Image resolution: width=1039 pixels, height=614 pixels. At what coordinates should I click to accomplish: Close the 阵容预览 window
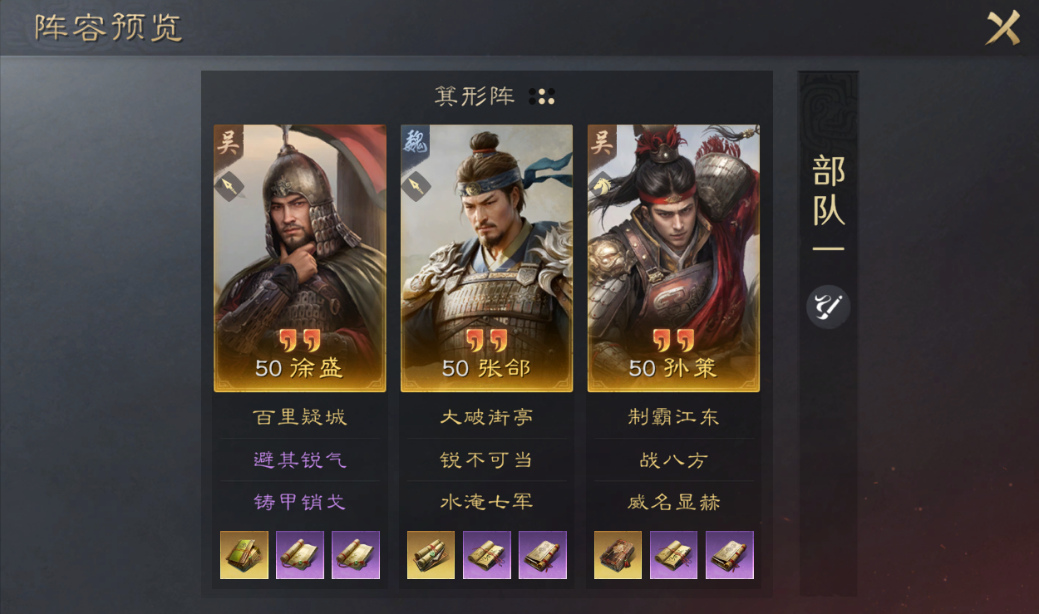[1003, 28]
